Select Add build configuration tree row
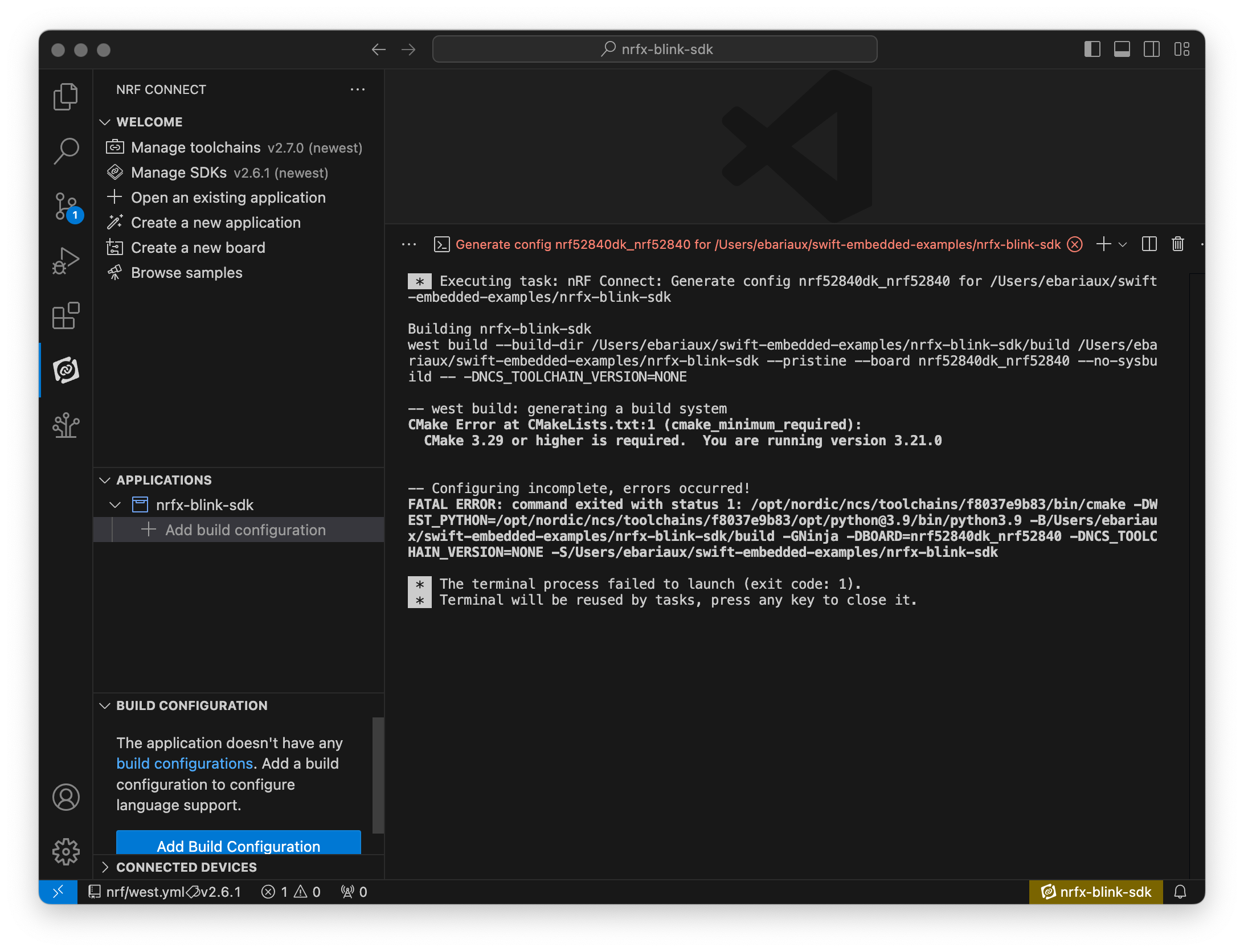The height and width of the screenshot is (952, 1244). click(x=239, y=530)
